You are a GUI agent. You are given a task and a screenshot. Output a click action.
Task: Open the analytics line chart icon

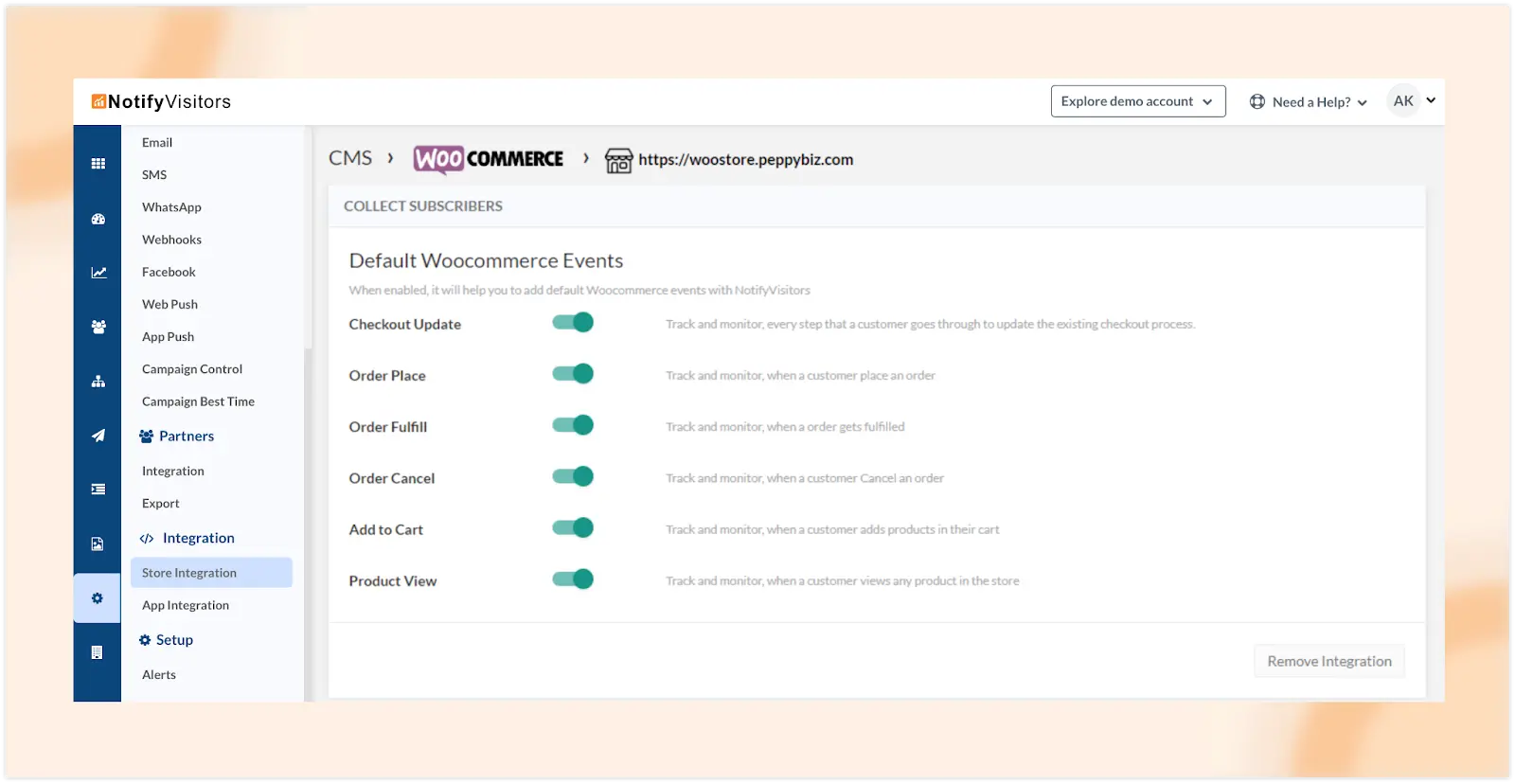[x=98, y=273]
